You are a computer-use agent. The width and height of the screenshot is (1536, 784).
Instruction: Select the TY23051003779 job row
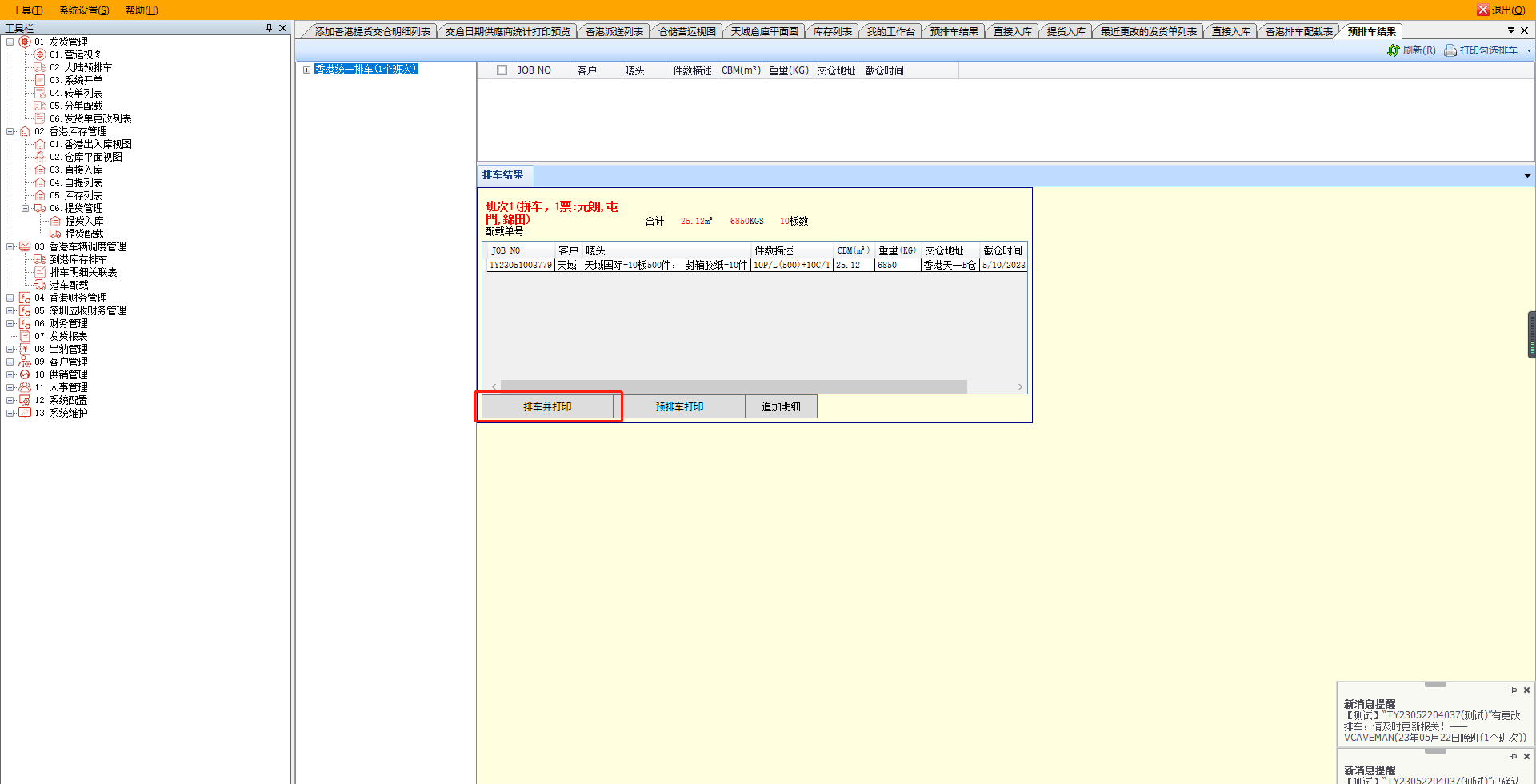(x=521, y=265)
